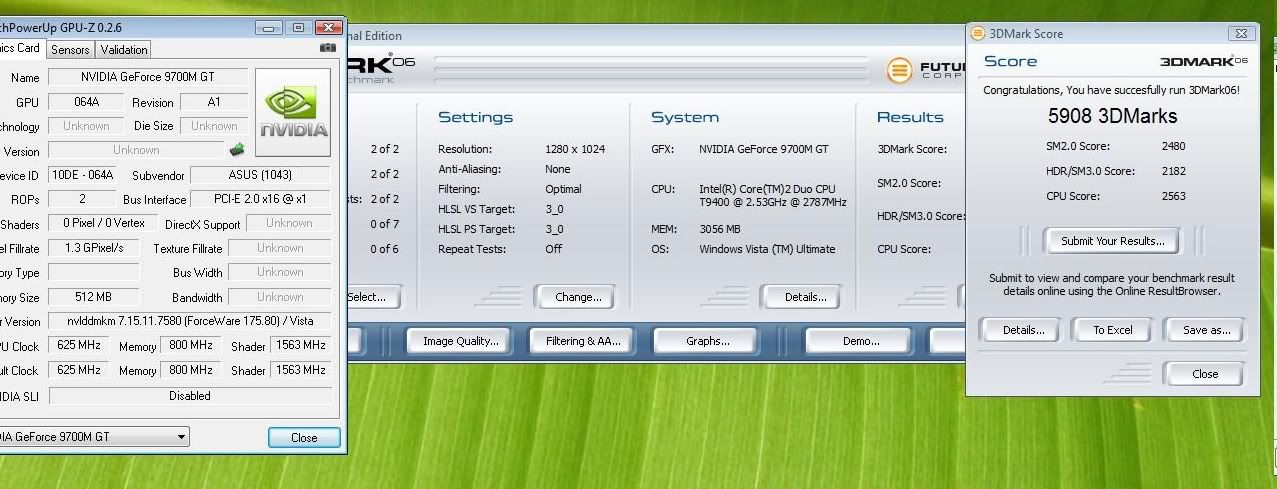Click the Congratulations message in score dialog
Viewport: 1277px width, 489px height.
pyautogui.click(x=1112, y=90)
